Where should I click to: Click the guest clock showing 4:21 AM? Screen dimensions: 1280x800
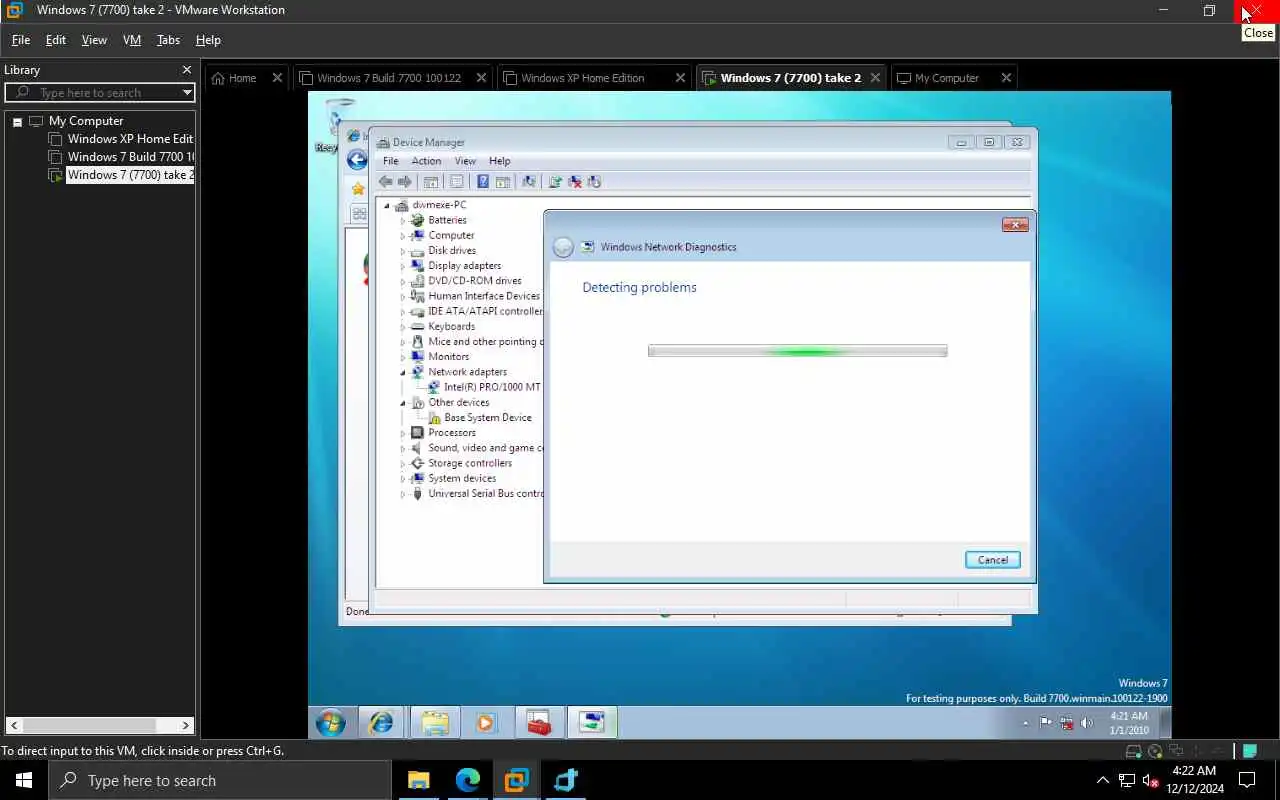pyautogui.click(x=1129, y=723)
